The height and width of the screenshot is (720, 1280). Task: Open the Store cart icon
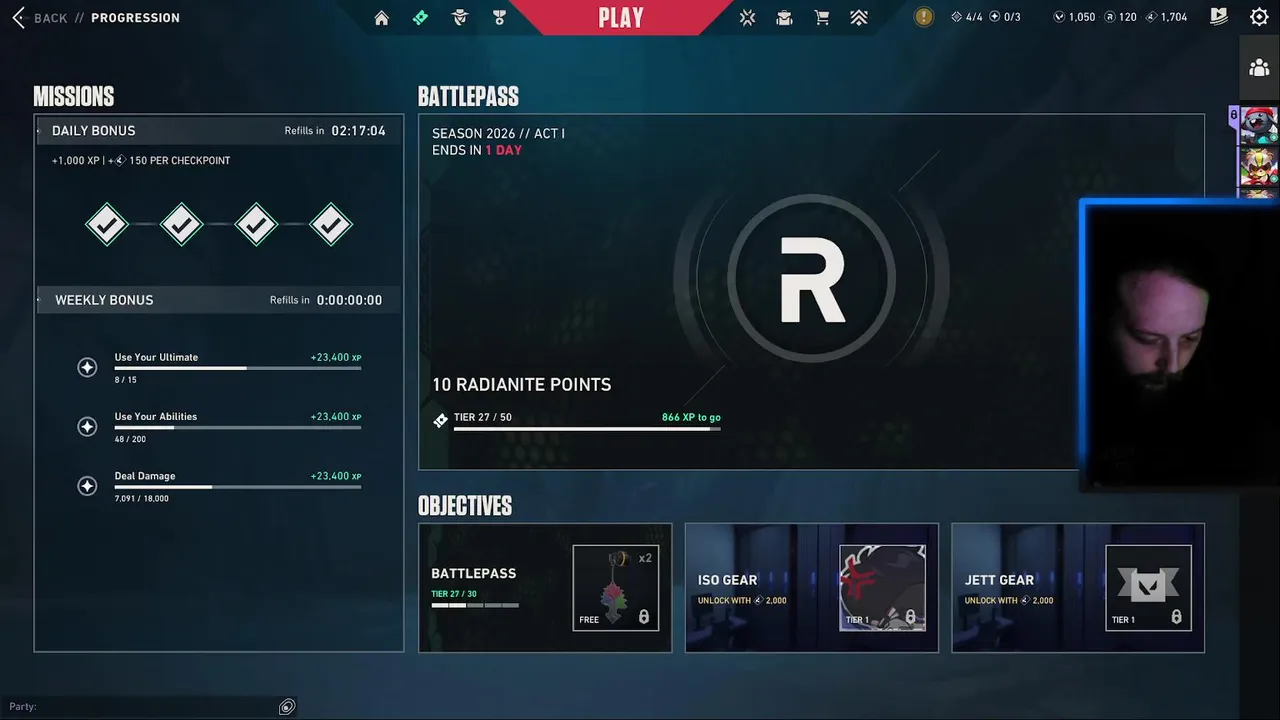click(822, 18)
